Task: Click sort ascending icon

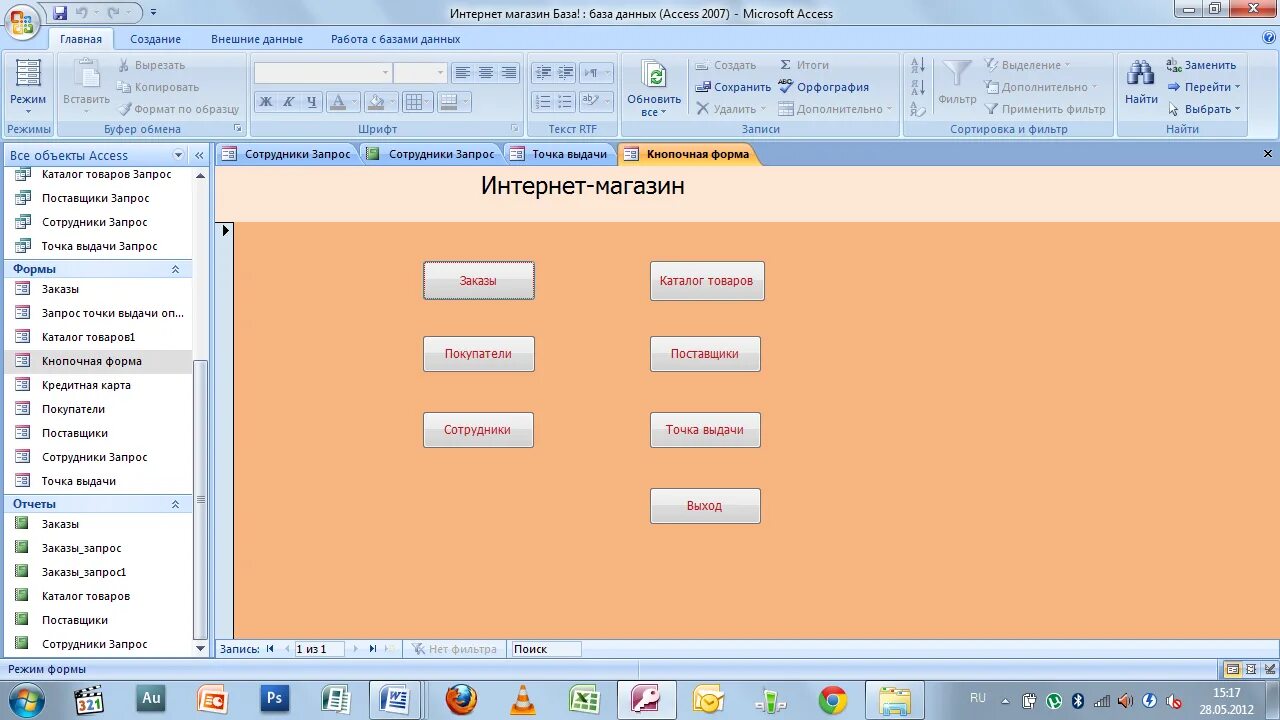Action: [x=918, y=65]
